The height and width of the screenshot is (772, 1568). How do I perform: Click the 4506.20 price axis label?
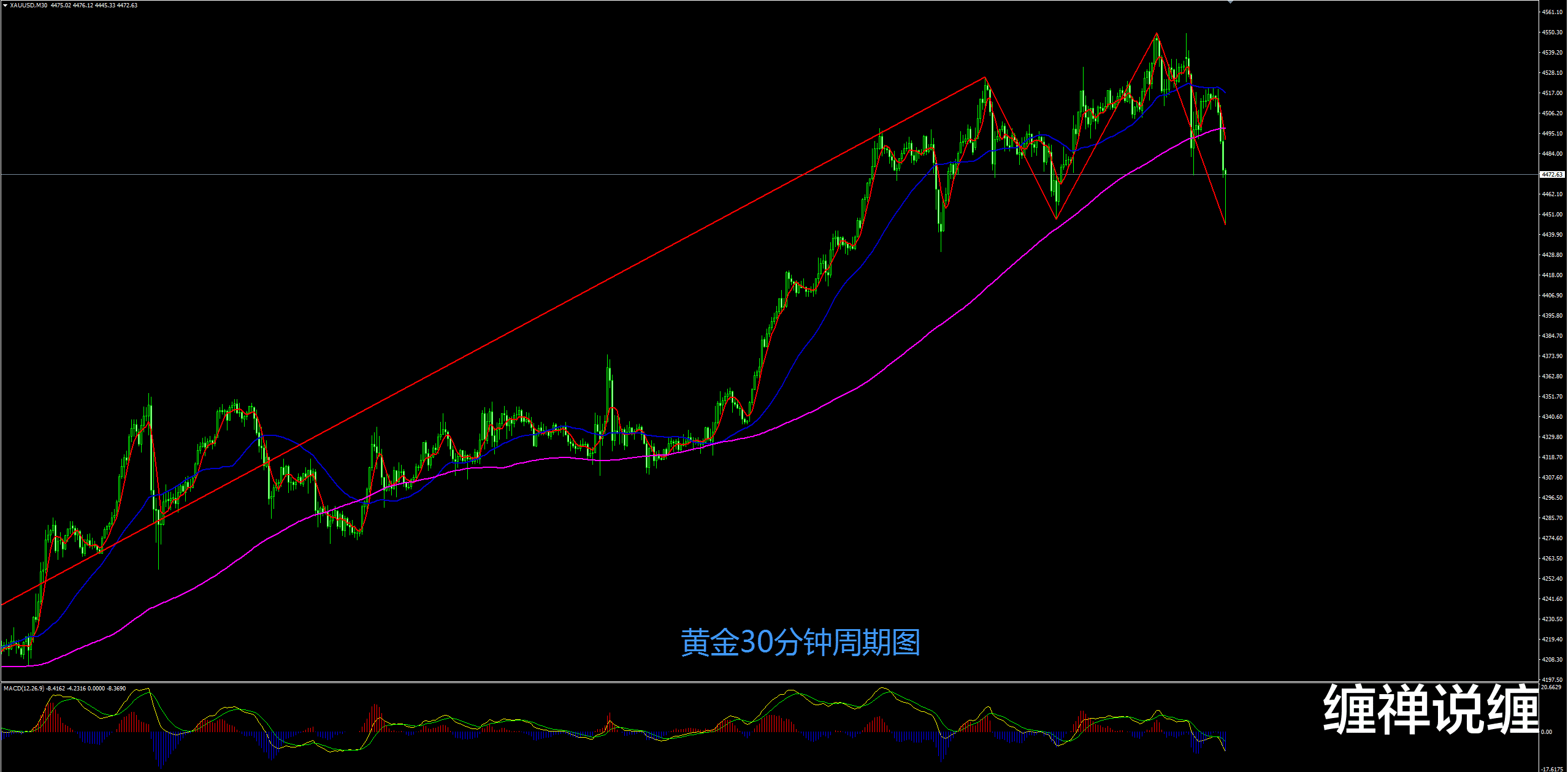[x=1552, y=113]
